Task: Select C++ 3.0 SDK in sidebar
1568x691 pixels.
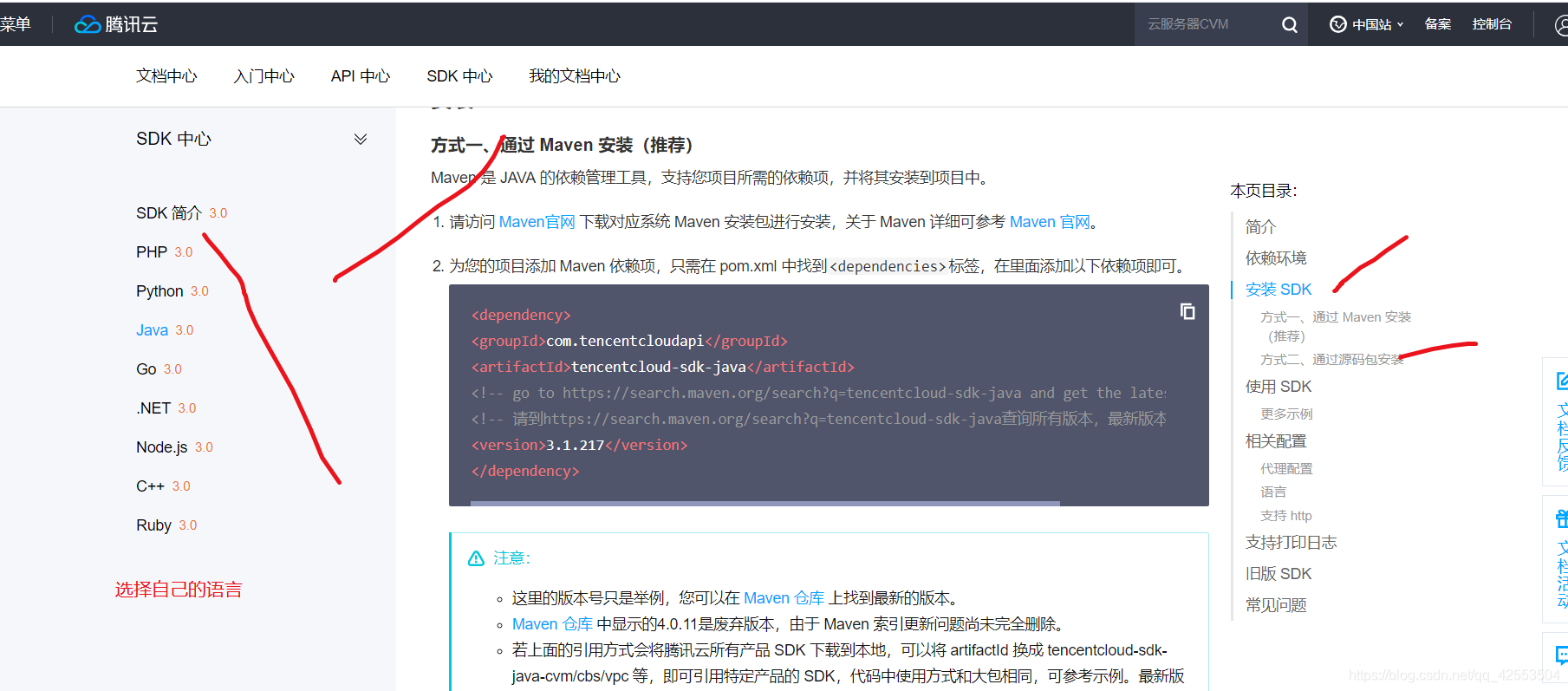Action: [163, 486]
